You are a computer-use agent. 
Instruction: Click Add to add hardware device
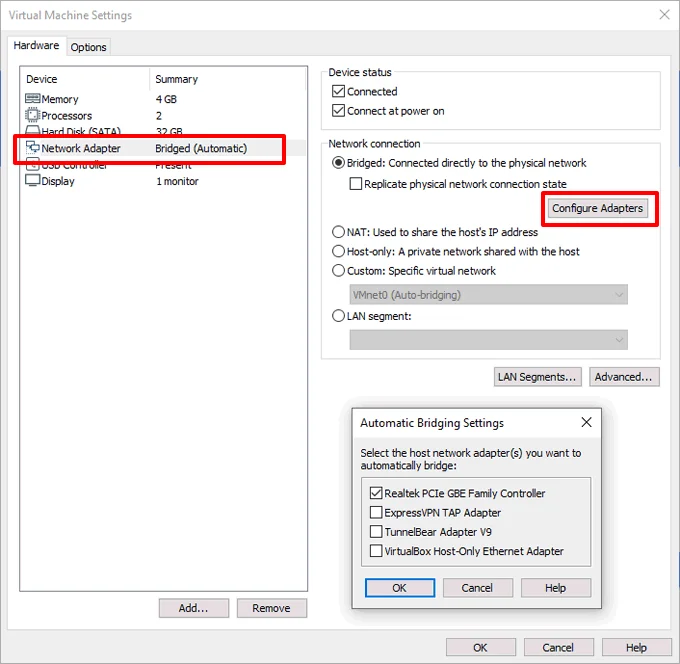point(193,608)
